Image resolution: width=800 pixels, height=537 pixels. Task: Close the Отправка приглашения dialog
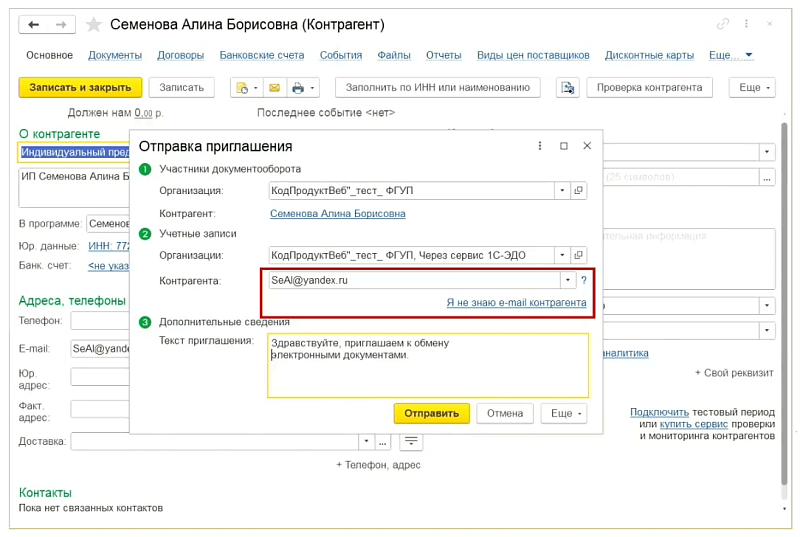(587, 146)
